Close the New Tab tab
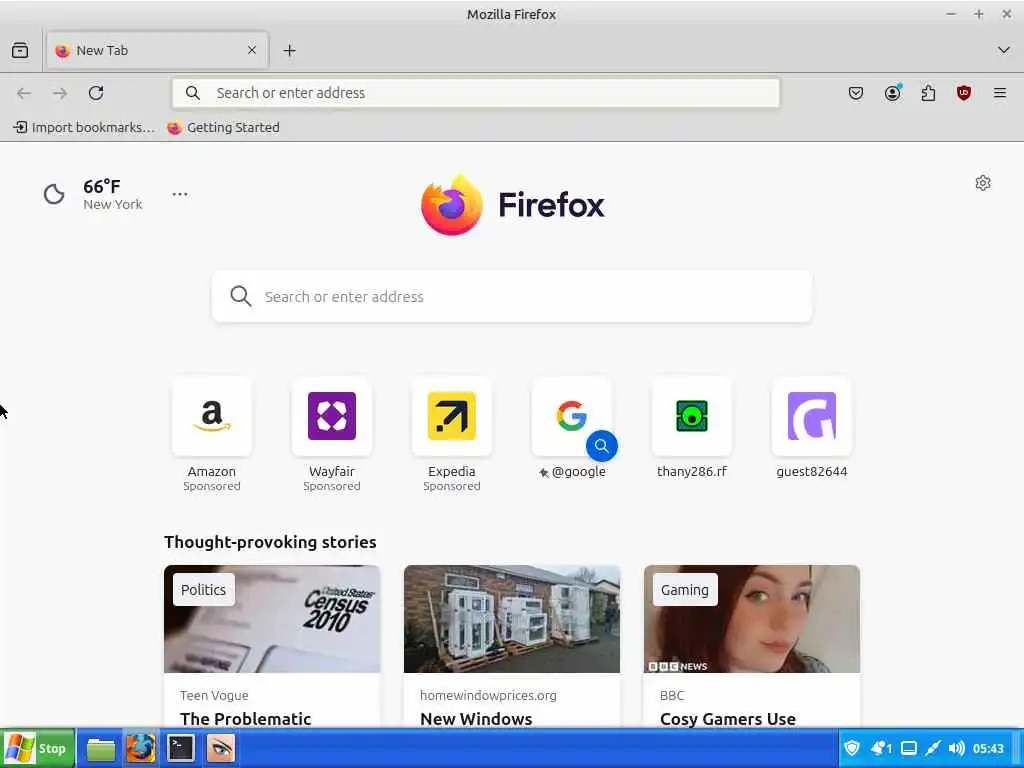 [x=252, y=50]
